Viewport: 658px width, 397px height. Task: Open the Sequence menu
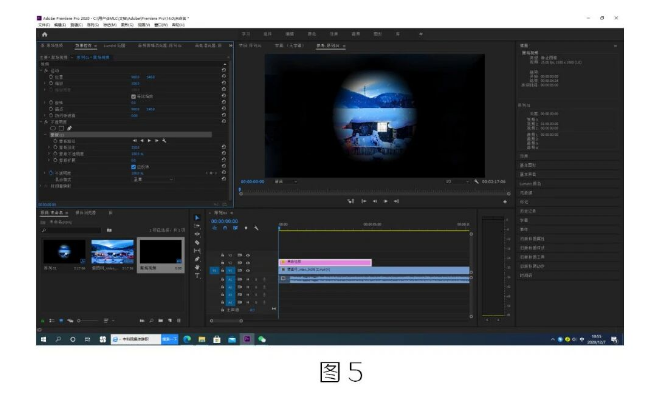(93, 25)
